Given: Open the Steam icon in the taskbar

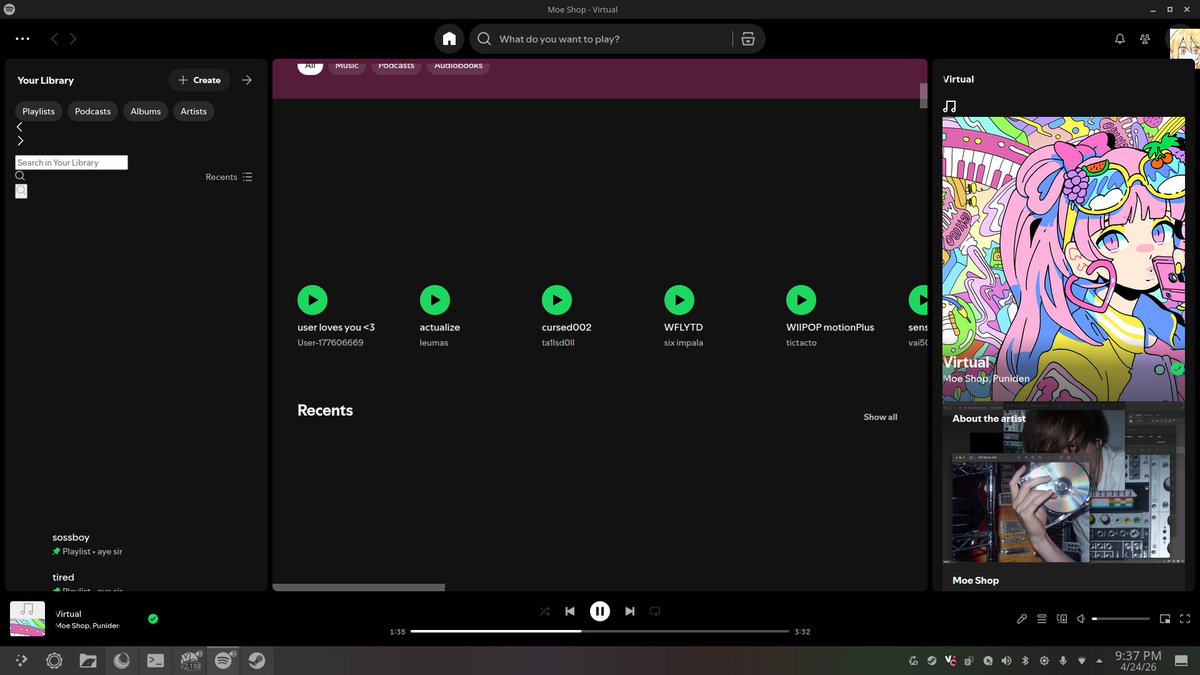Looking at the screenshot, I should point(257,660).
